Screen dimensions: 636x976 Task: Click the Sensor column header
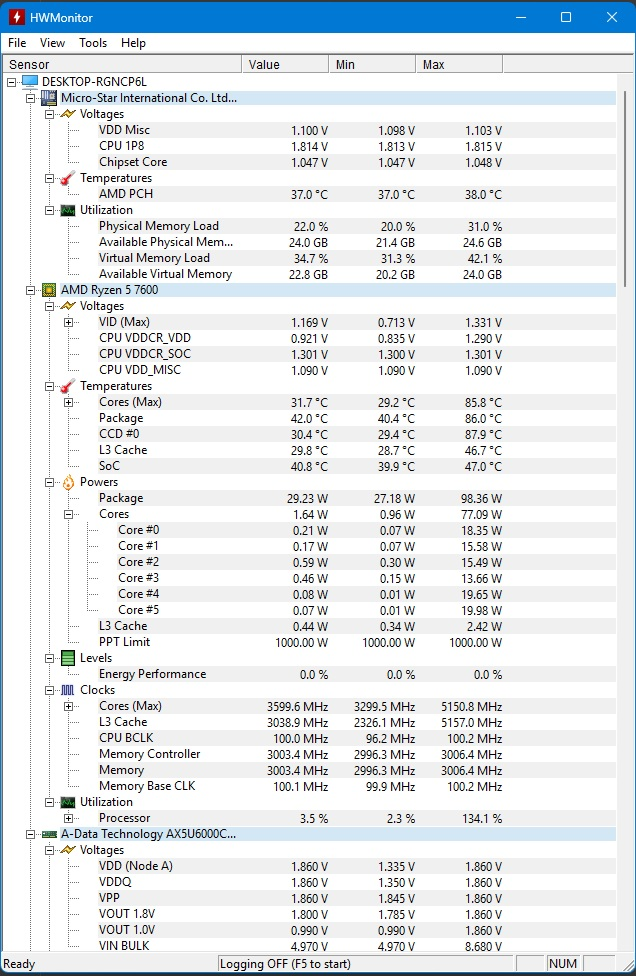tap(121, 64)
